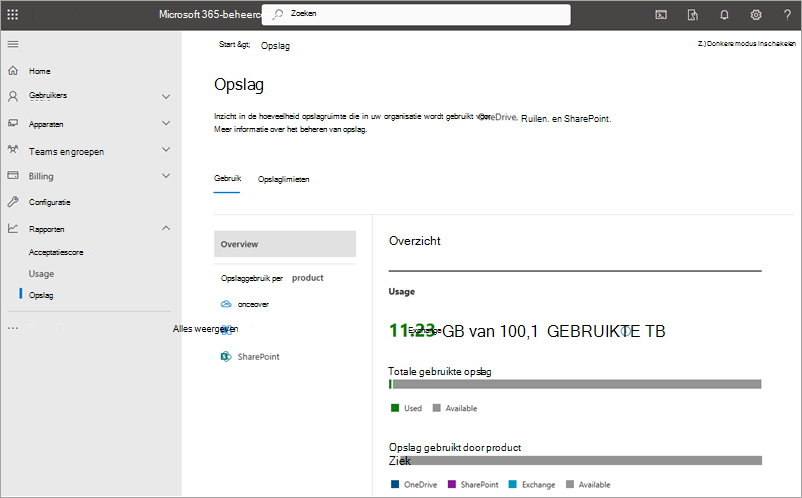Click the ellipsis show-all icon in sidebar
802x498 pixels.
[x=13, y=328]
